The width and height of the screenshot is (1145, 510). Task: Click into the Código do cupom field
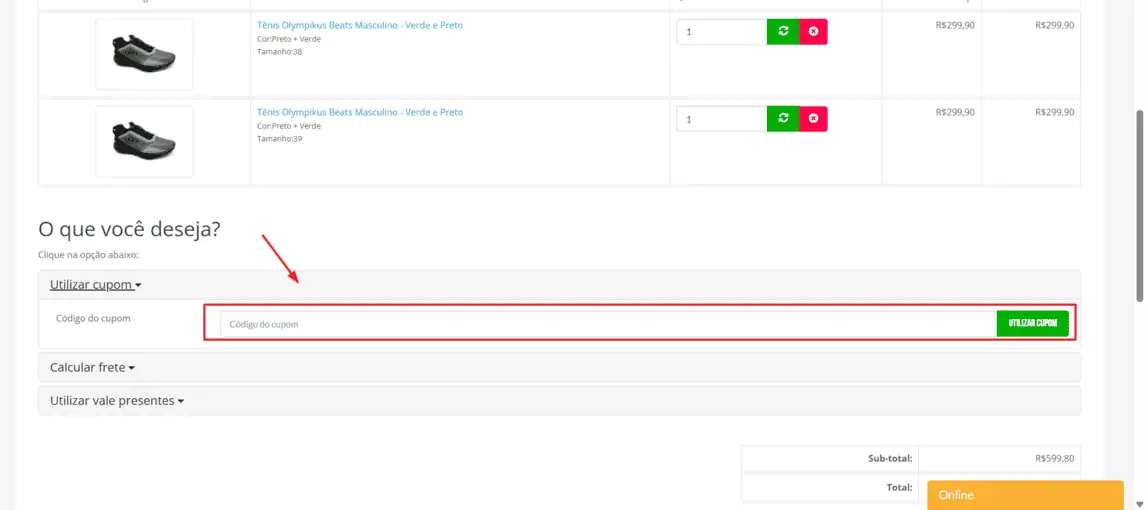(608, 324)
